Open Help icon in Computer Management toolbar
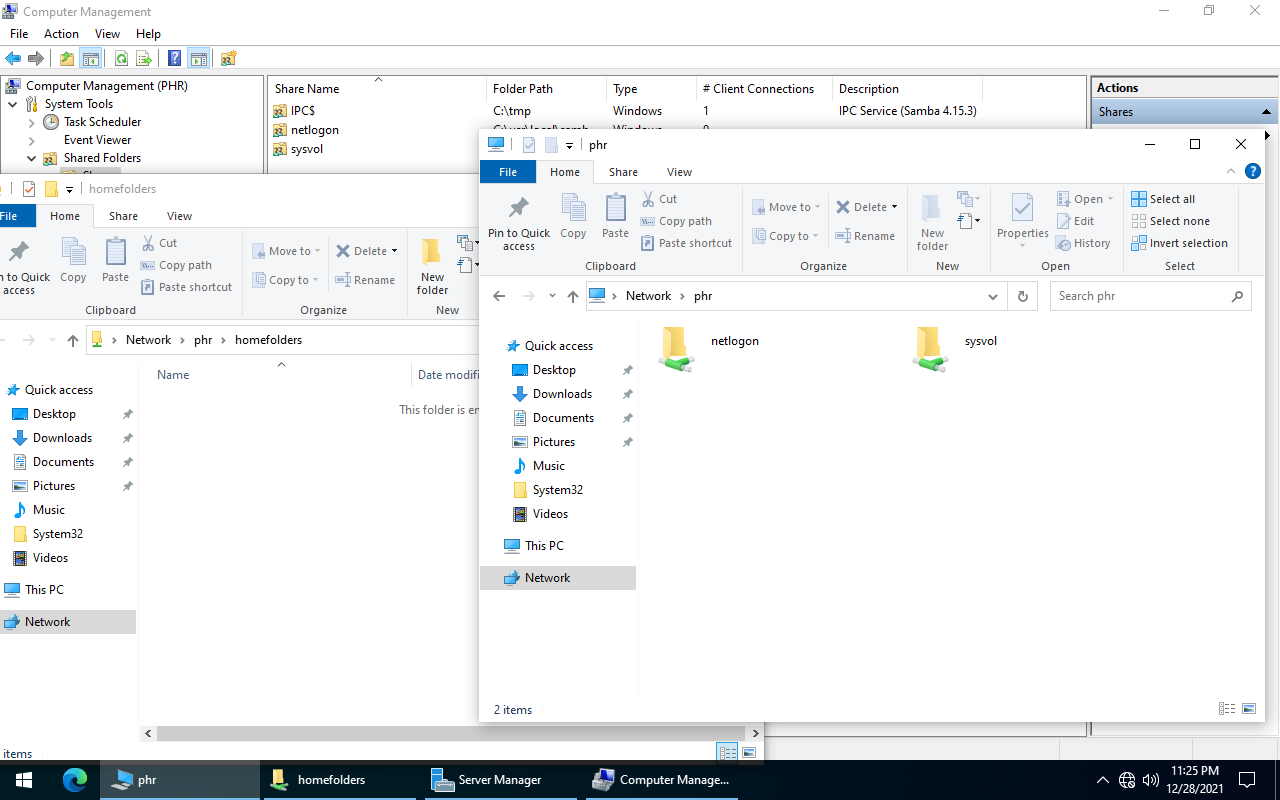This screenshot has height=800, width=1280. 175,58
